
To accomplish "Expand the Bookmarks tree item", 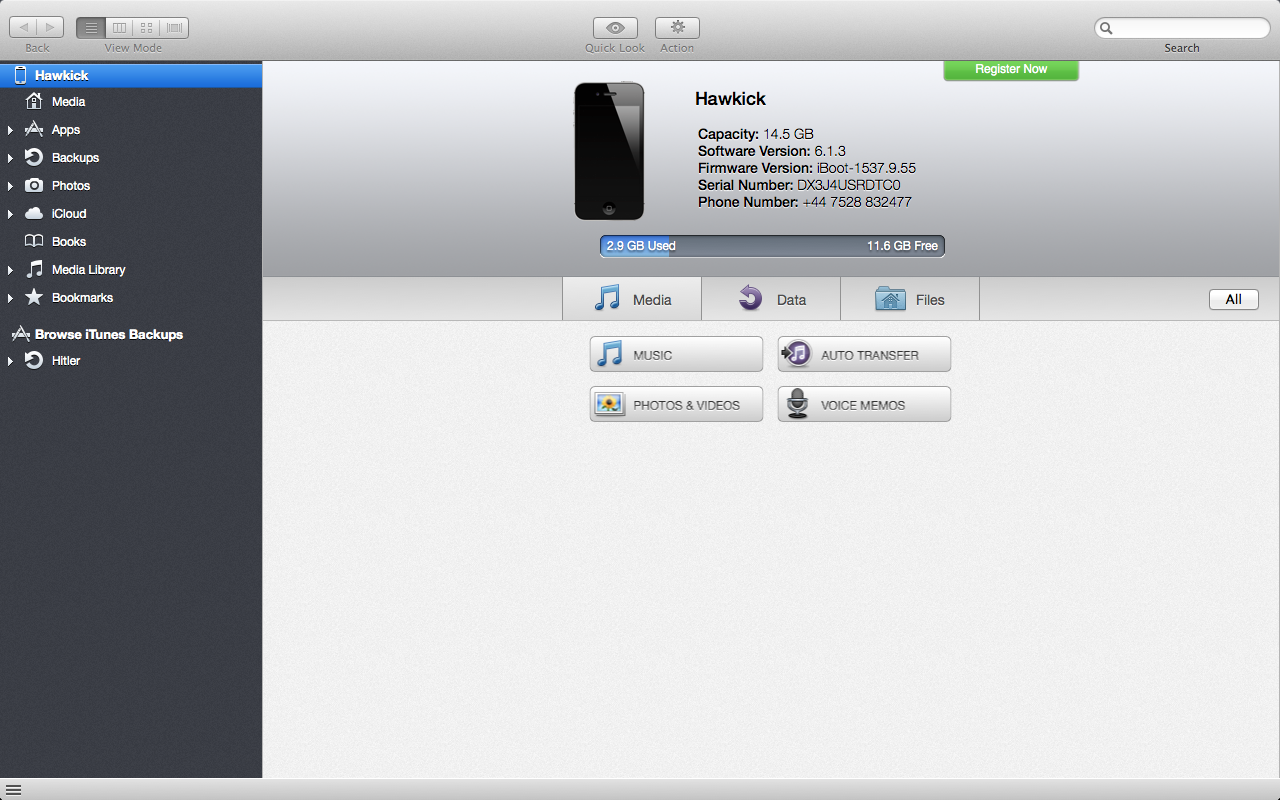I will pos(10,298).
